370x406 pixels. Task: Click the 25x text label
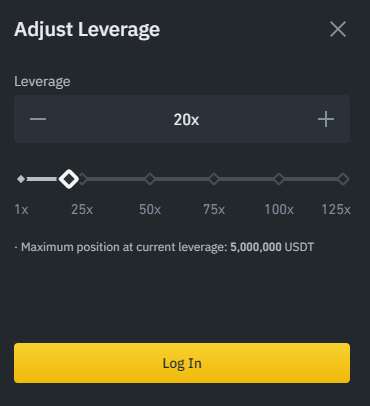pyautogui.click(x=82, y=210)
